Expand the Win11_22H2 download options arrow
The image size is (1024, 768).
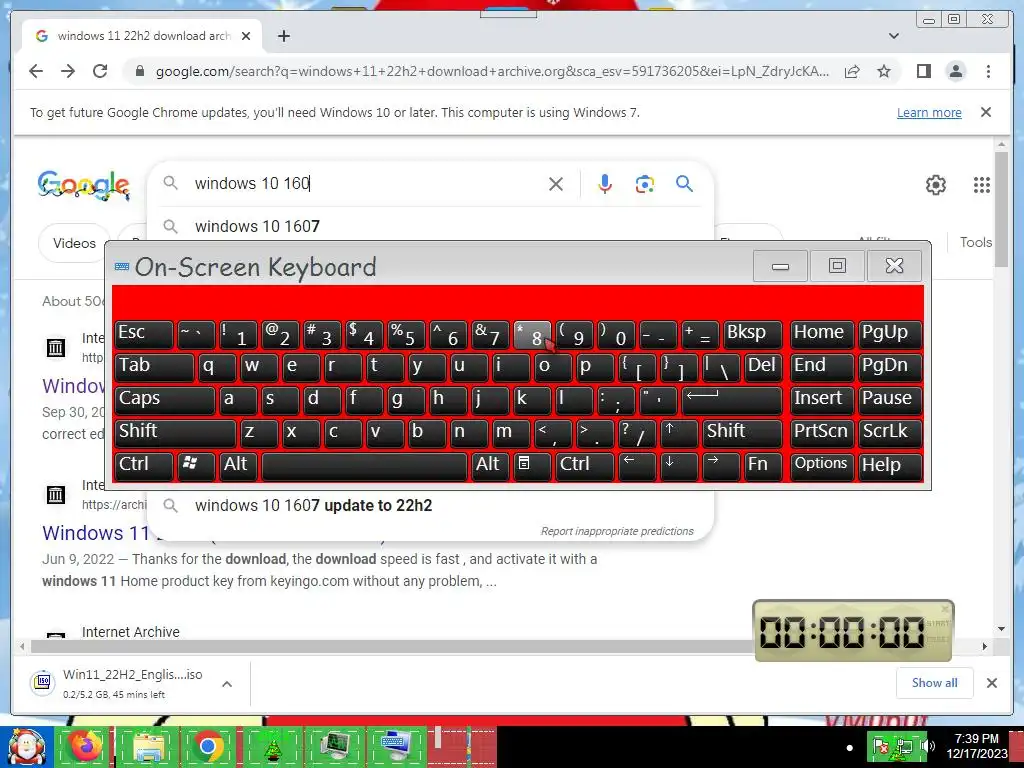click(227, 684)
